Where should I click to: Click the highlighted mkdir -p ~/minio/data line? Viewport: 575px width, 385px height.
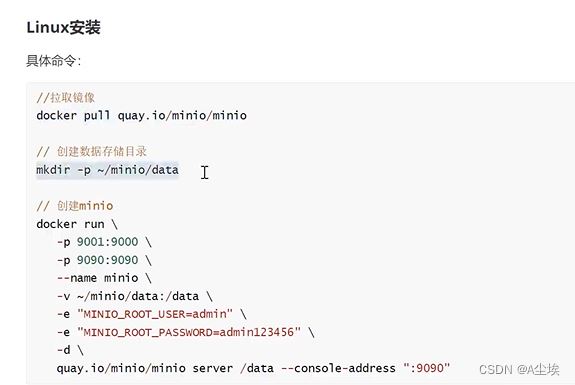[107, 170]
